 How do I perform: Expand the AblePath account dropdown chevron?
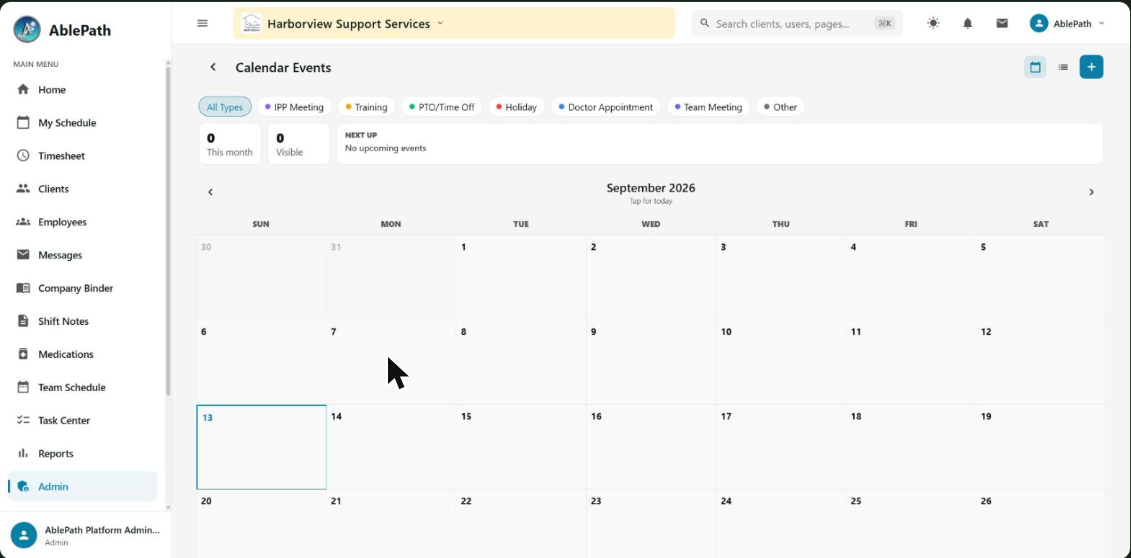point(1101,24)
